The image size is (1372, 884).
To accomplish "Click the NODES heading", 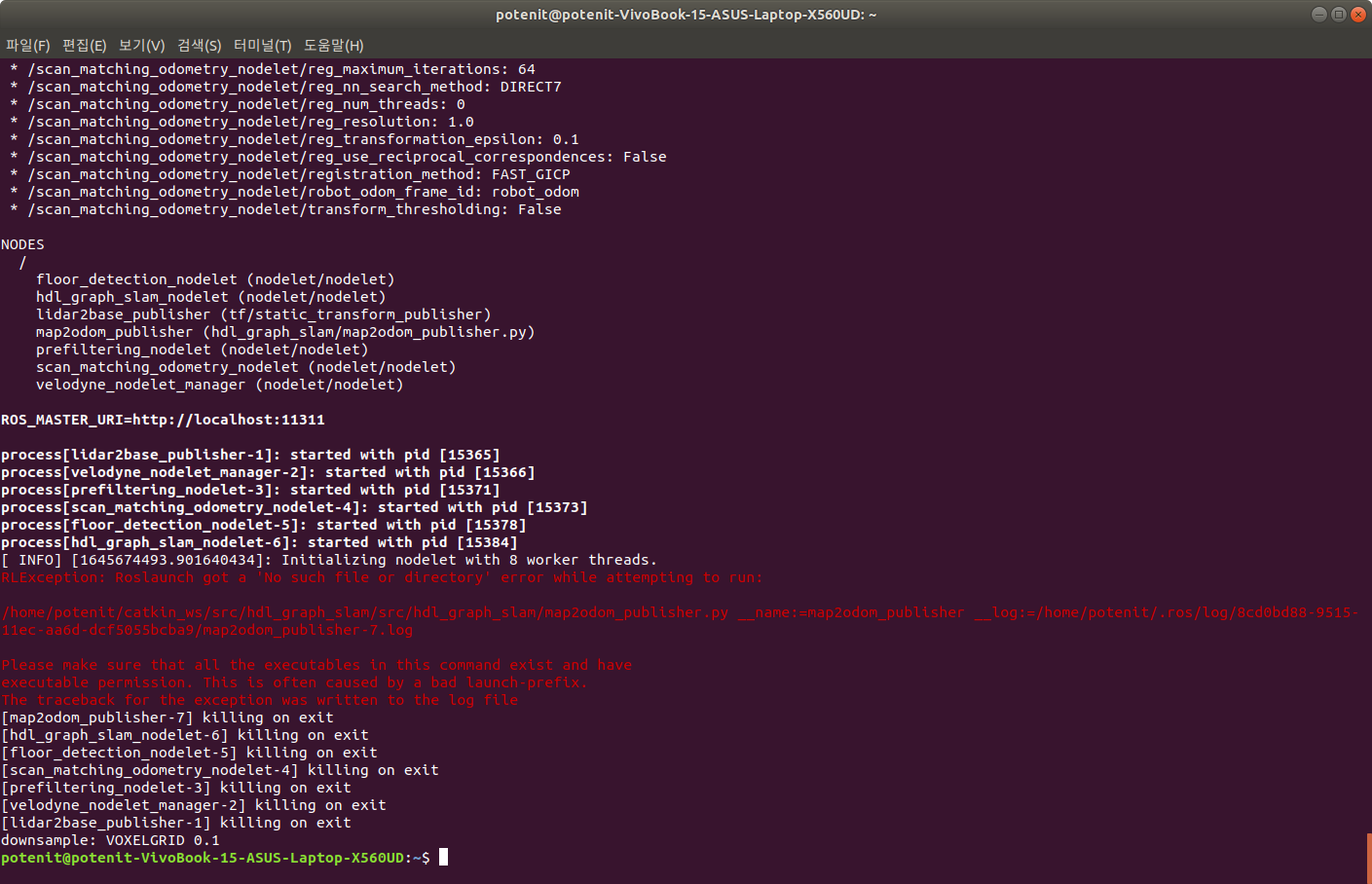I will [22, 244].
